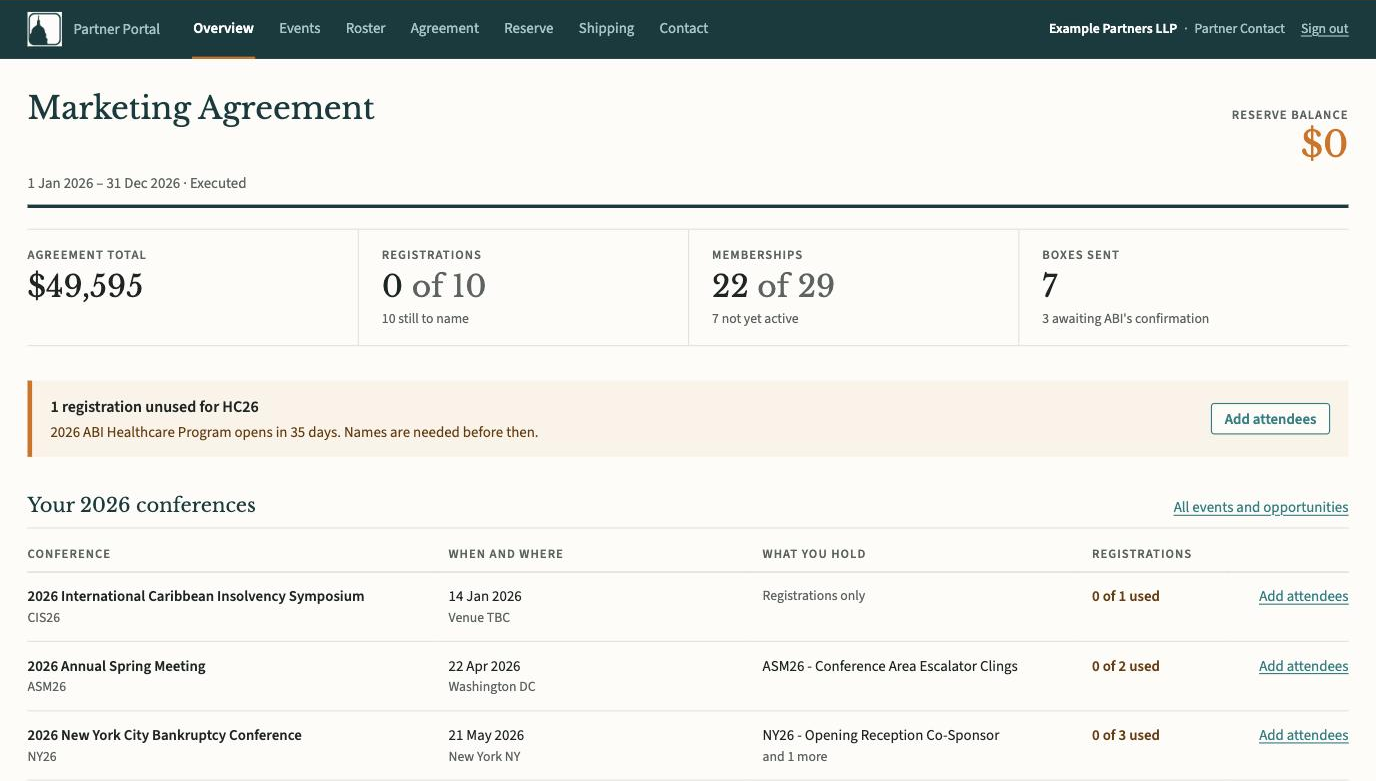
Task: Click the NY26 code under conference name
Action: click(42, 757)
